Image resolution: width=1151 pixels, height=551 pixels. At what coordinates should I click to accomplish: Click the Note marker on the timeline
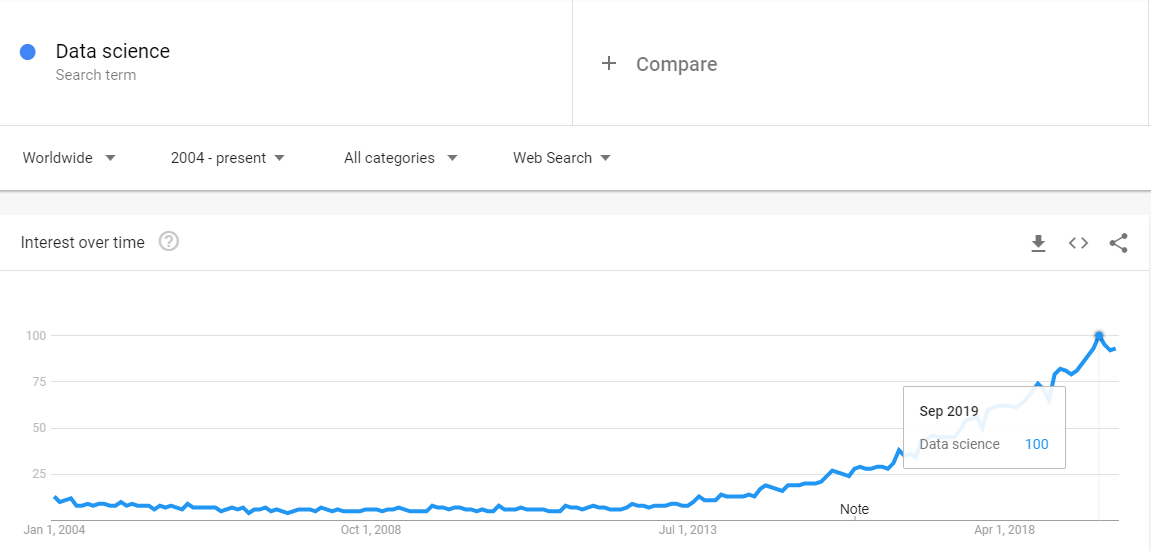pos(854,509)
